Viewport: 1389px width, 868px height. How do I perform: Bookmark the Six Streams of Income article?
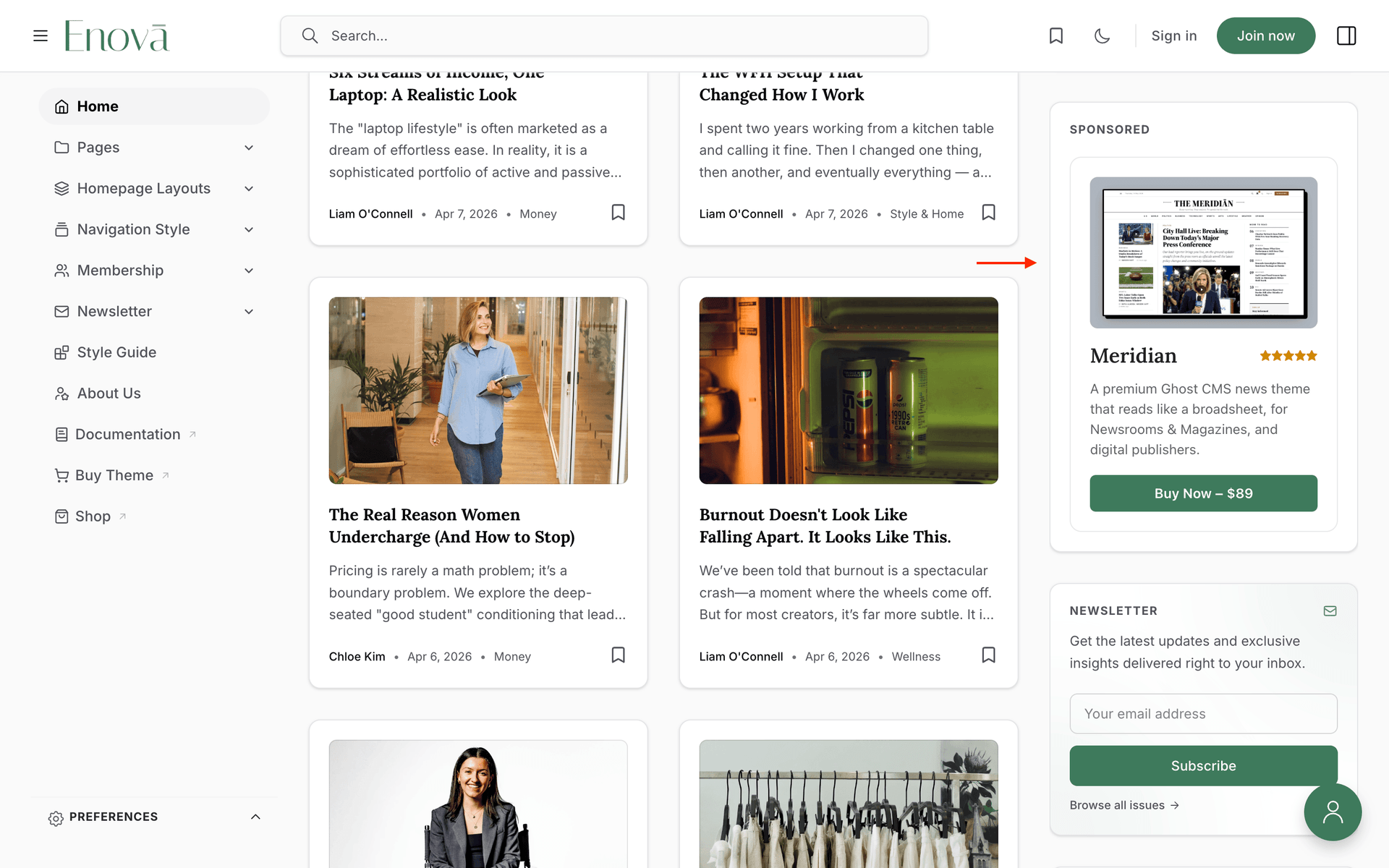(x=619, y=213)
